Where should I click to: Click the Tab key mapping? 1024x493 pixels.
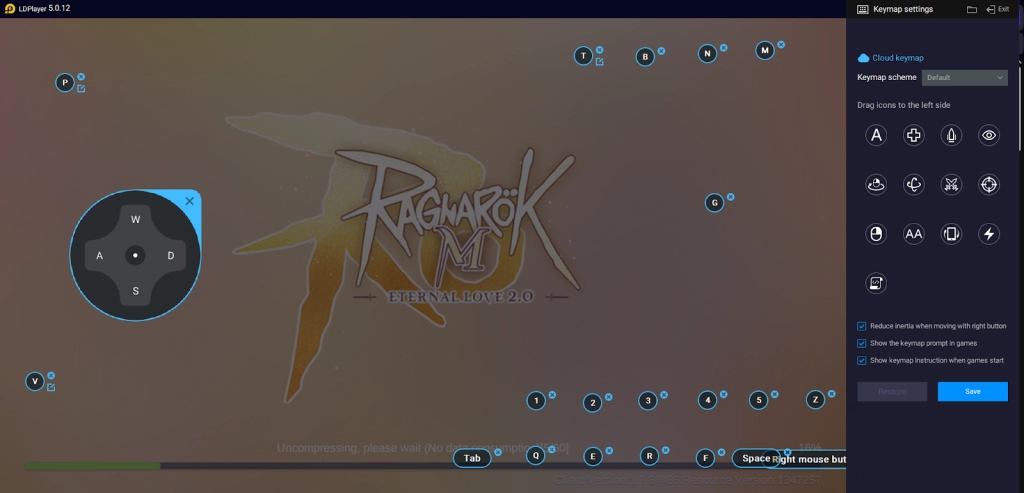coord(472,458)
